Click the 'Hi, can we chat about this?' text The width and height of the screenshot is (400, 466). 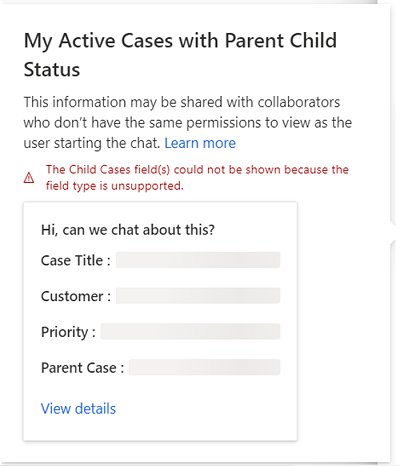pos(128,230)
